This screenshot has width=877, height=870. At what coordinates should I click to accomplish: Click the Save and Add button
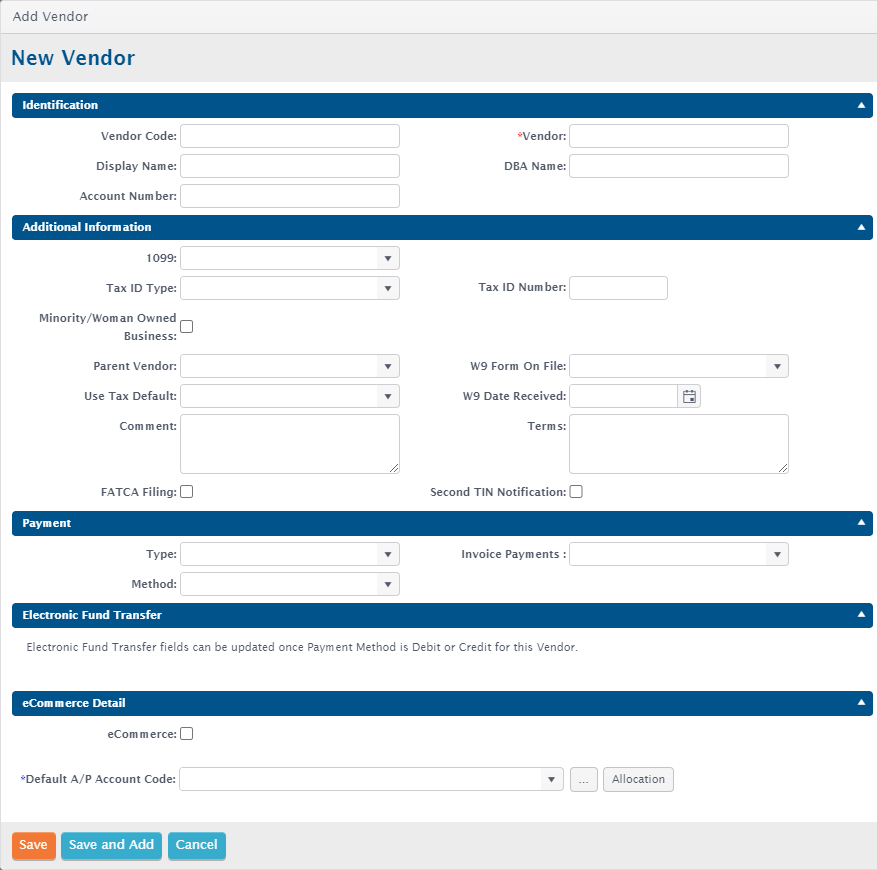111,845
